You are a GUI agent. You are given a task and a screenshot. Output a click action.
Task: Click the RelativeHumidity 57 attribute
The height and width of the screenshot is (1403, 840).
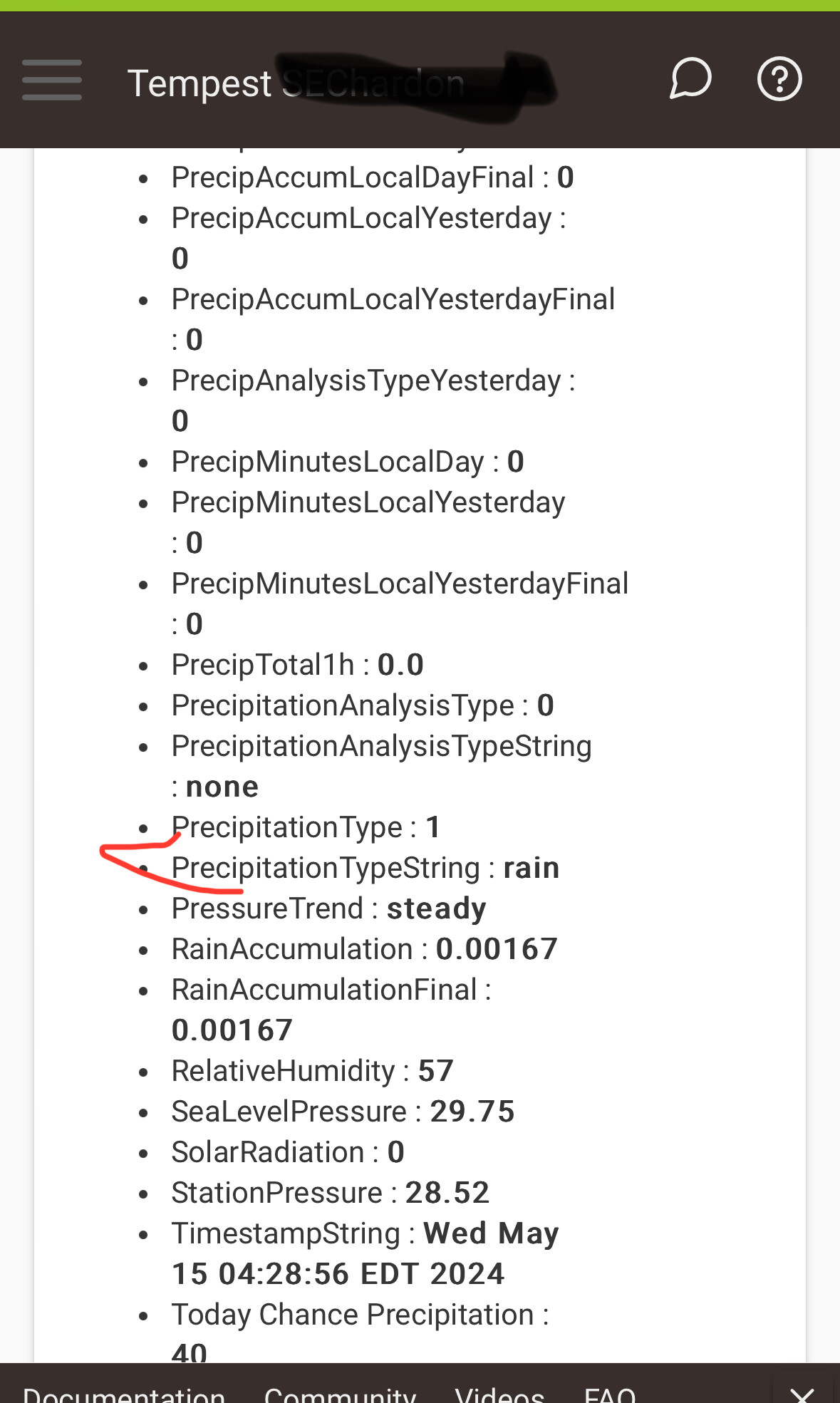point(312,1071)
